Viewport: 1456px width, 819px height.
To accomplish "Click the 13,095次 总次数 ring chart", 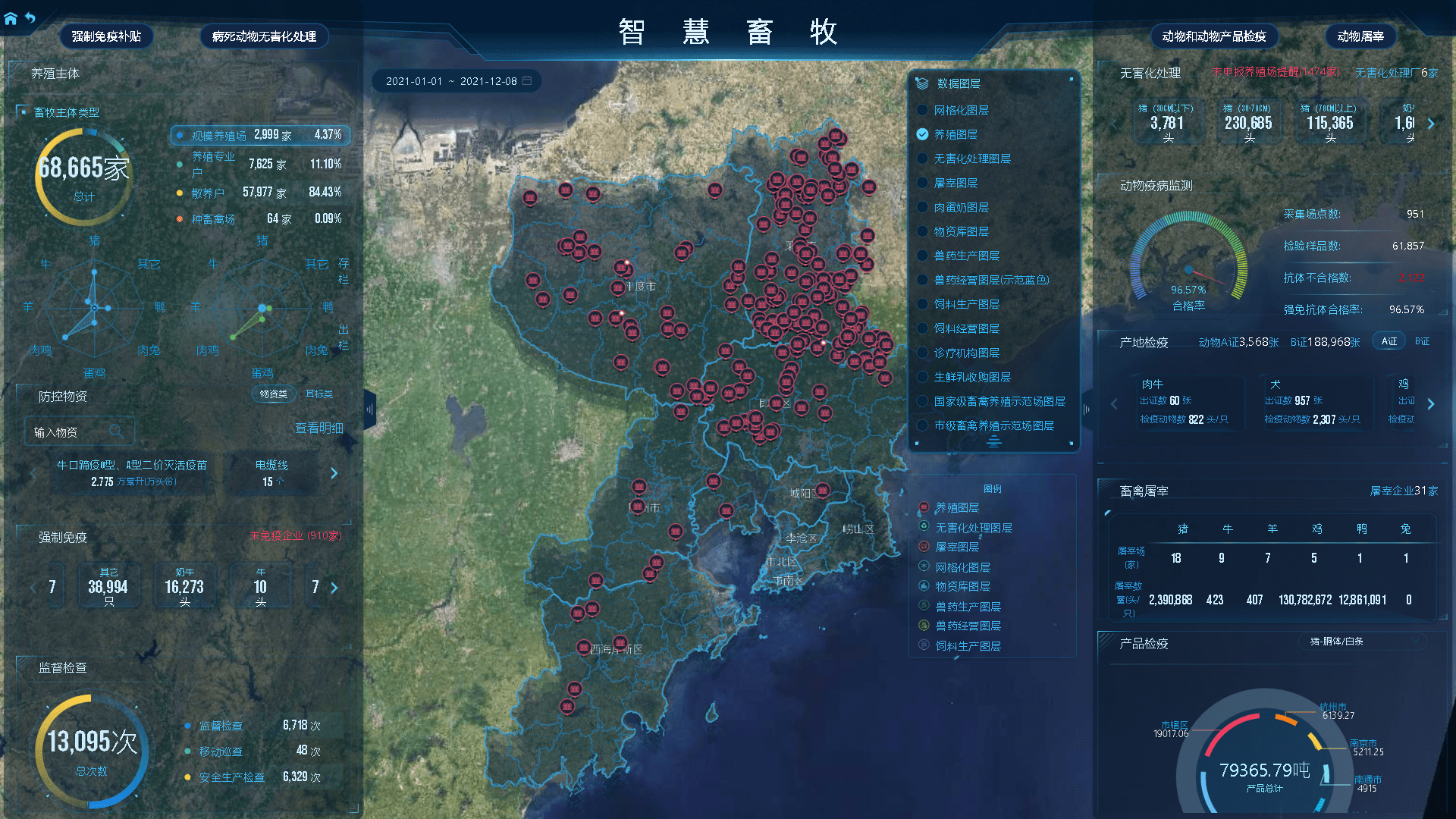I will tap(92, 751).
